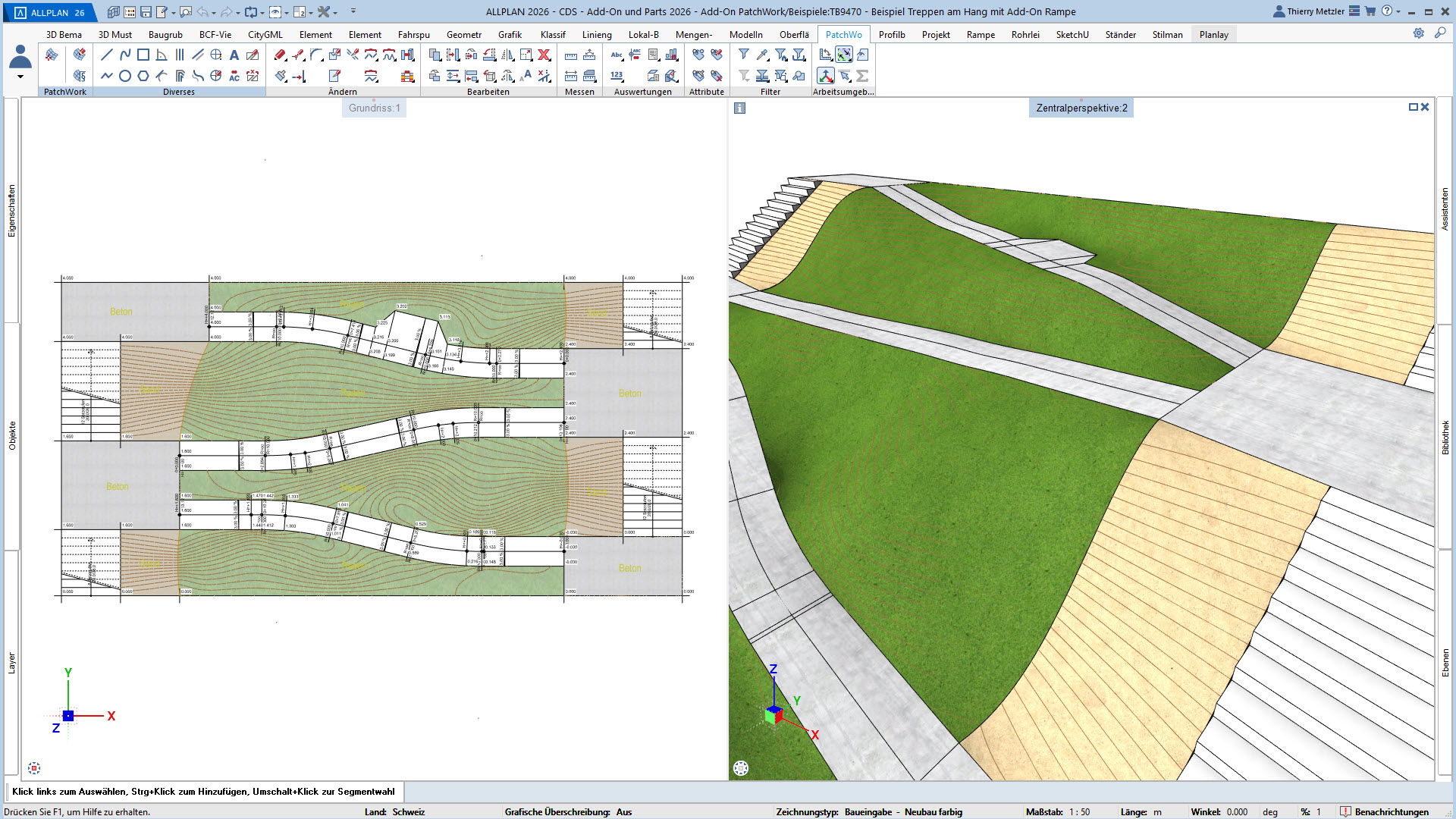This screenshot has width=1456, height=819.
Task: Click the Sigma sum icon
Action: (x=862, y=76)
